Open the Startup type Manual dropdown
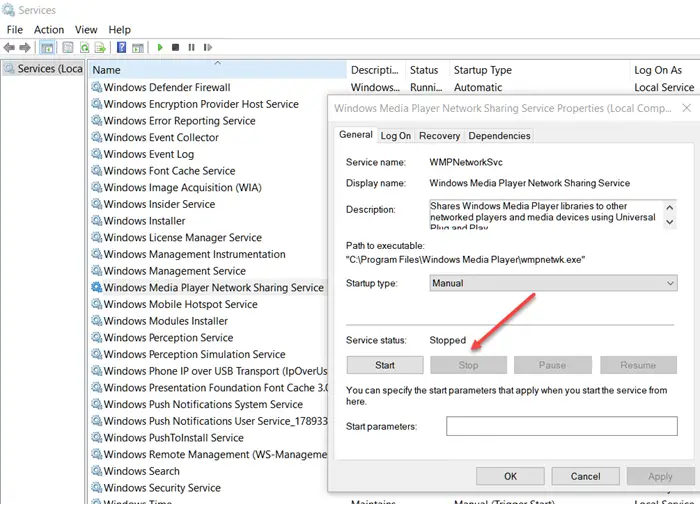 pos(553,283)
